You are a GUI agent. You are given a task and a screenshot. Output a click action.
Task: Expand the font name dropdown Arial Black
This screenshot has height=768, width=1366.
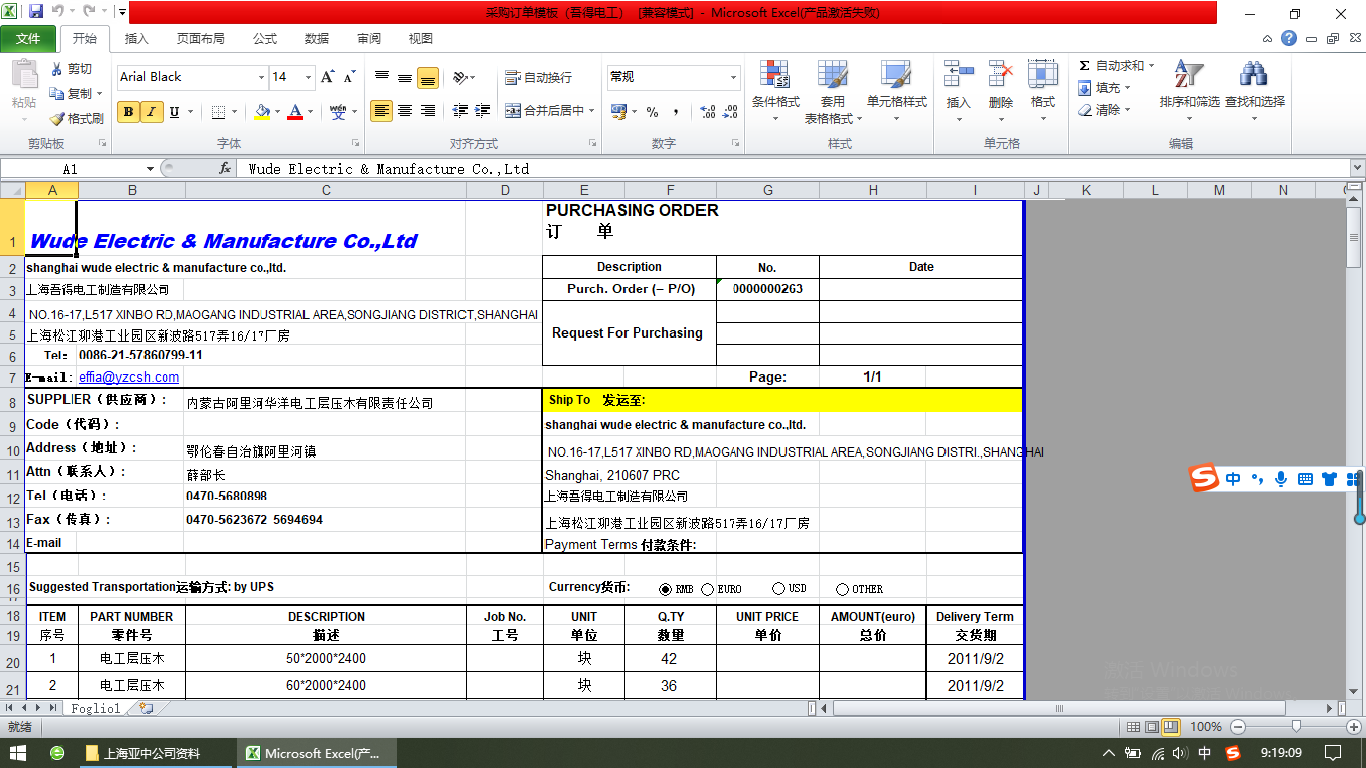[261, 77]
